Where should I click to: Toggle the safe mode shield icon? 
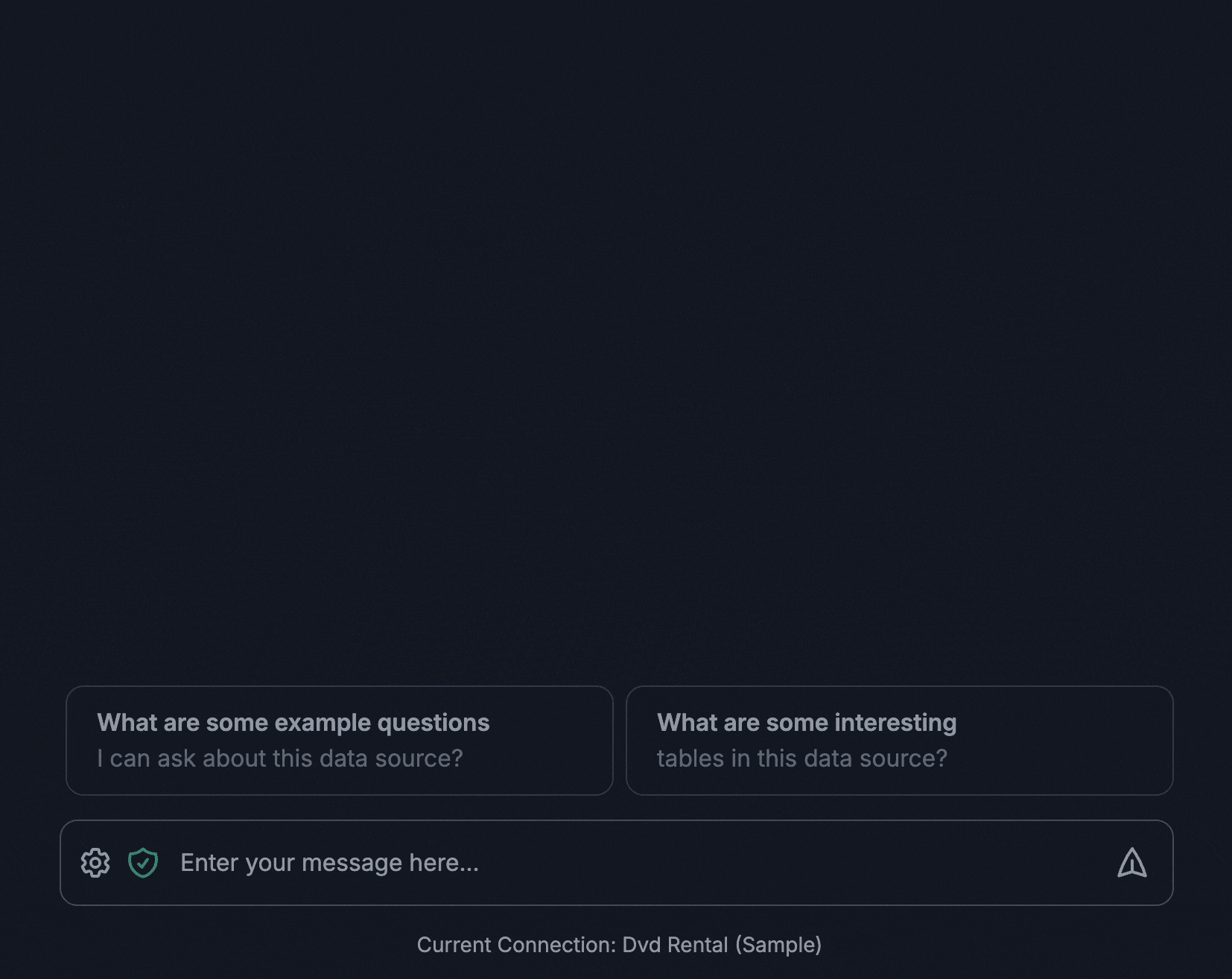pos(143,863)
